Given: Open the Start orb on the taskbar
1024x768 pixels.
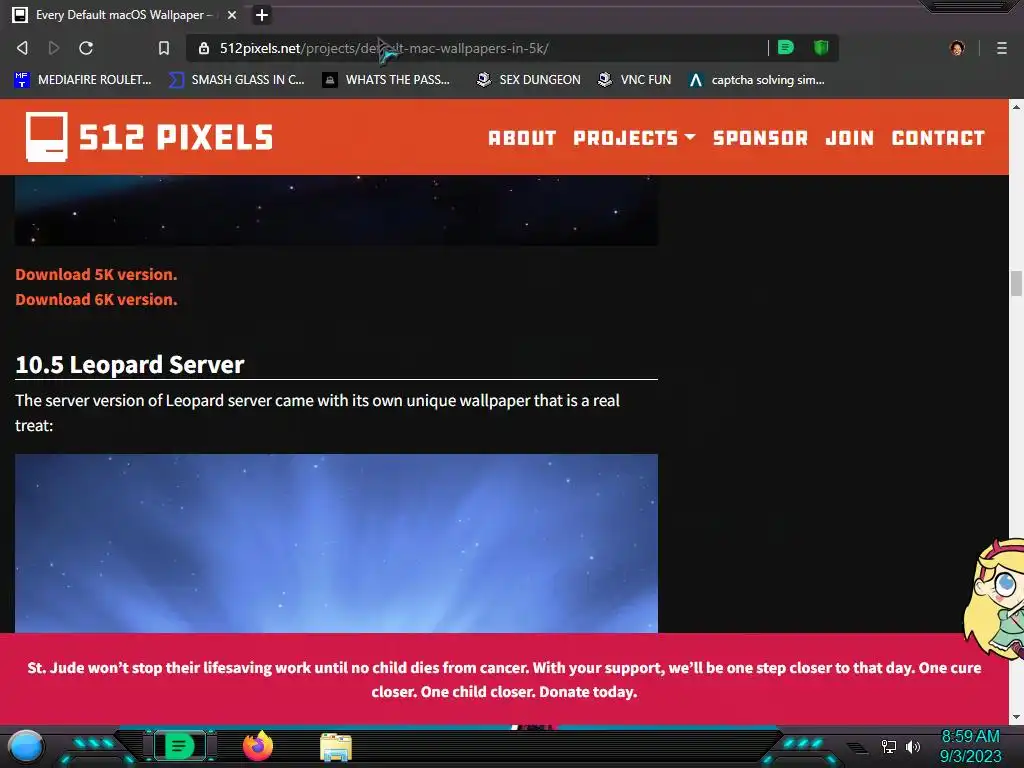Looking at the screenshot, I should click(x=26, y=746).
